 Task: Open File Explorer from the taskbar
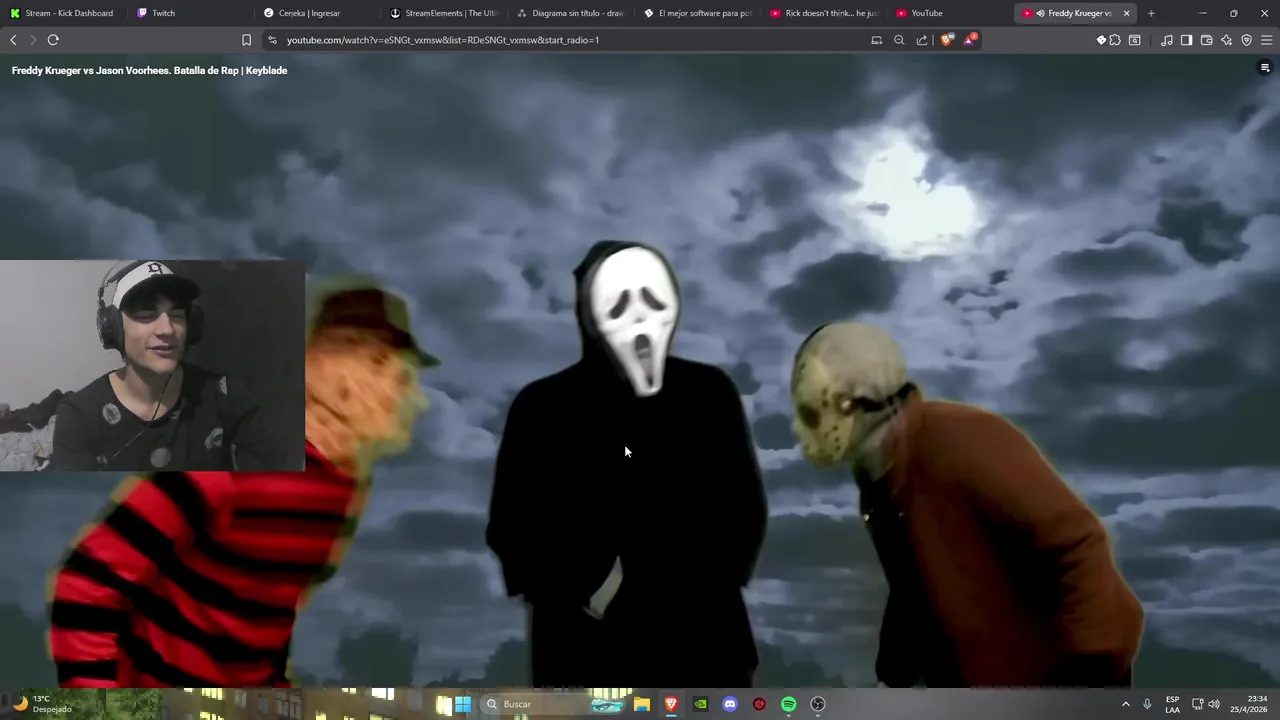point(642,704)
